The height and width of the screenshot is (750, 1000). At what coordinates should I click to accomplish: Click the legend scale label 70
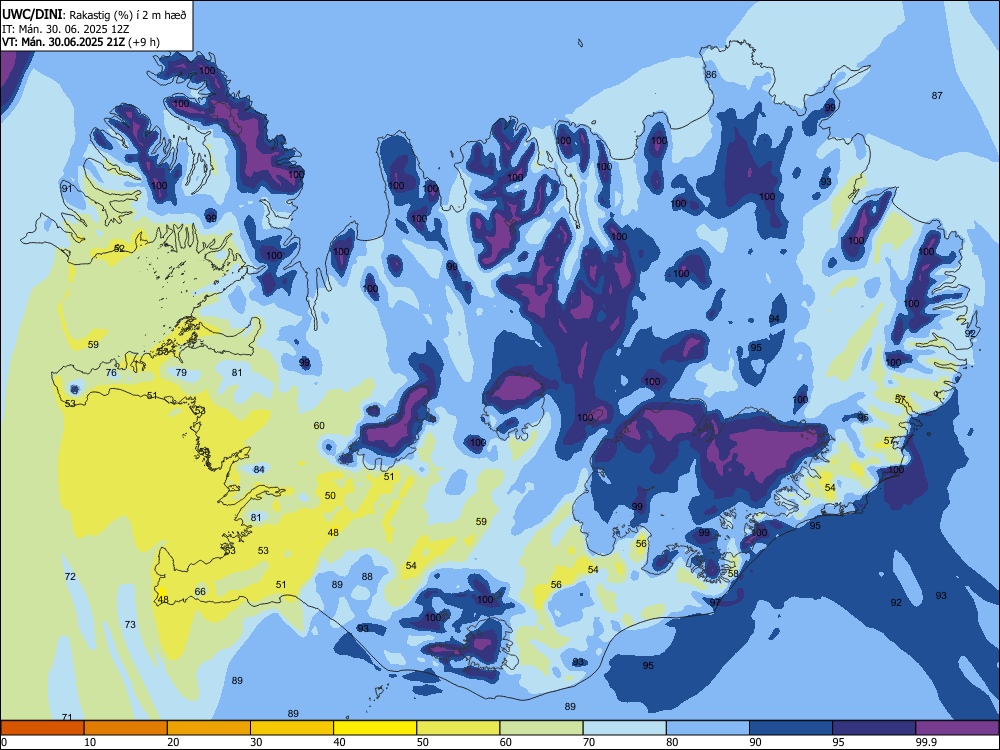(589, 742)
